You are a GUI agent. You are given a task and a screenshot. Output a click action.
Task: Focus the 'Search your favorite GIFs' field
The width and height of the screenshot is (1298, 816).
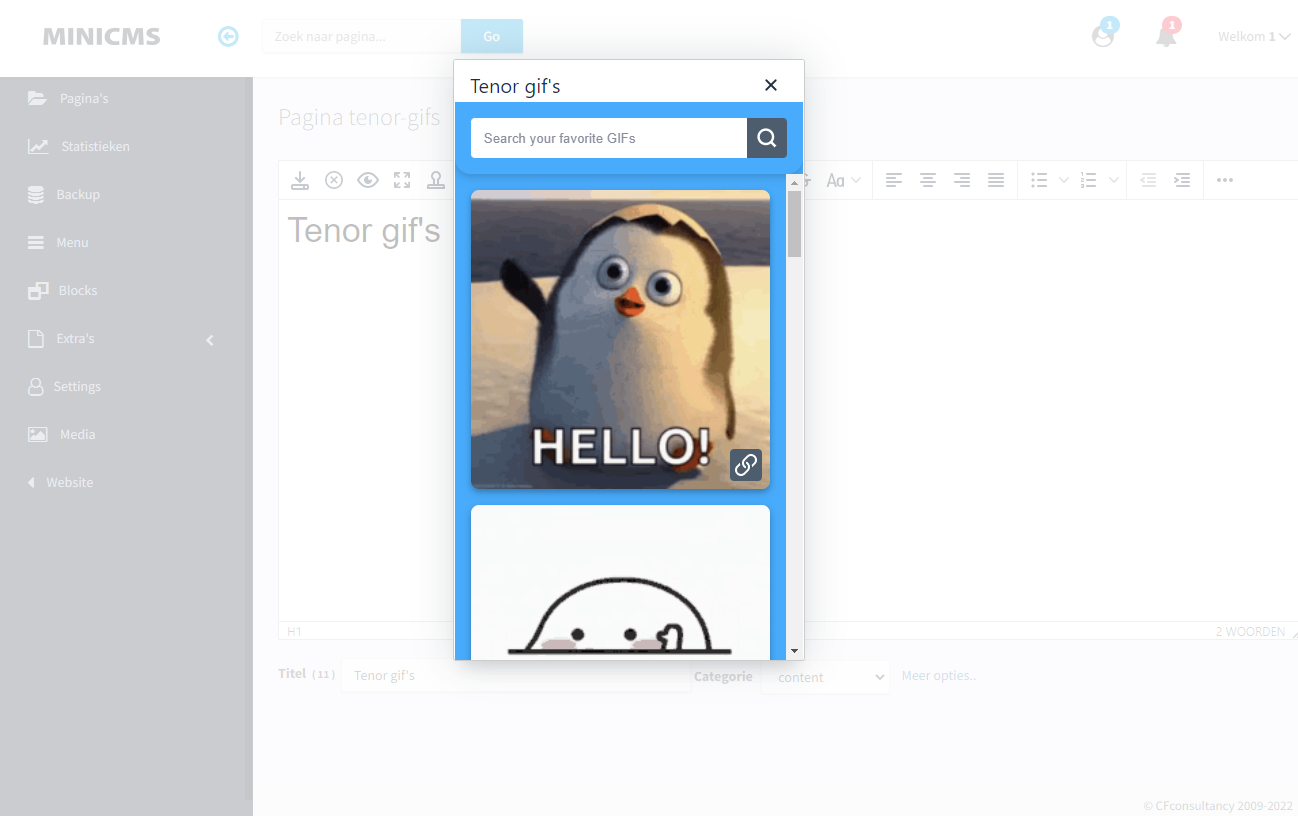pyautogui.click(x=609, y=138)
